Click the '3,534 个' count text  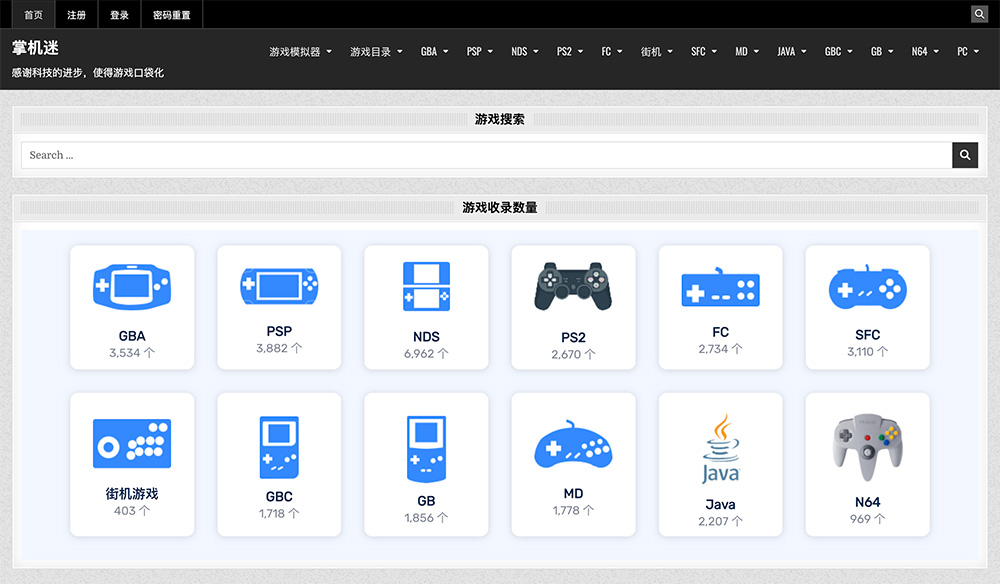click(132, 353)
